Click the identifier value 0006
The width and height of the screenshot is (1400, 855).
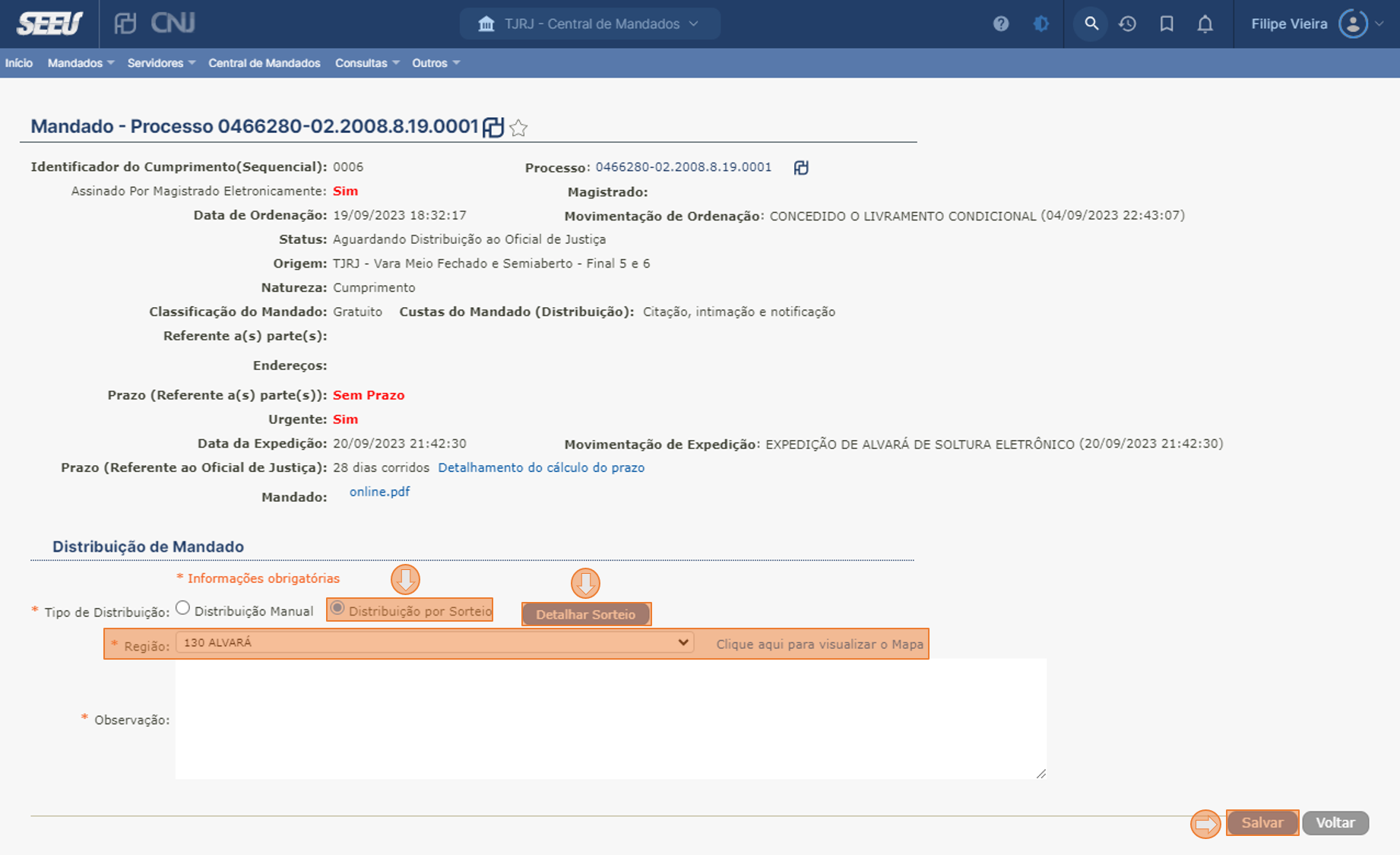(348, 167)
